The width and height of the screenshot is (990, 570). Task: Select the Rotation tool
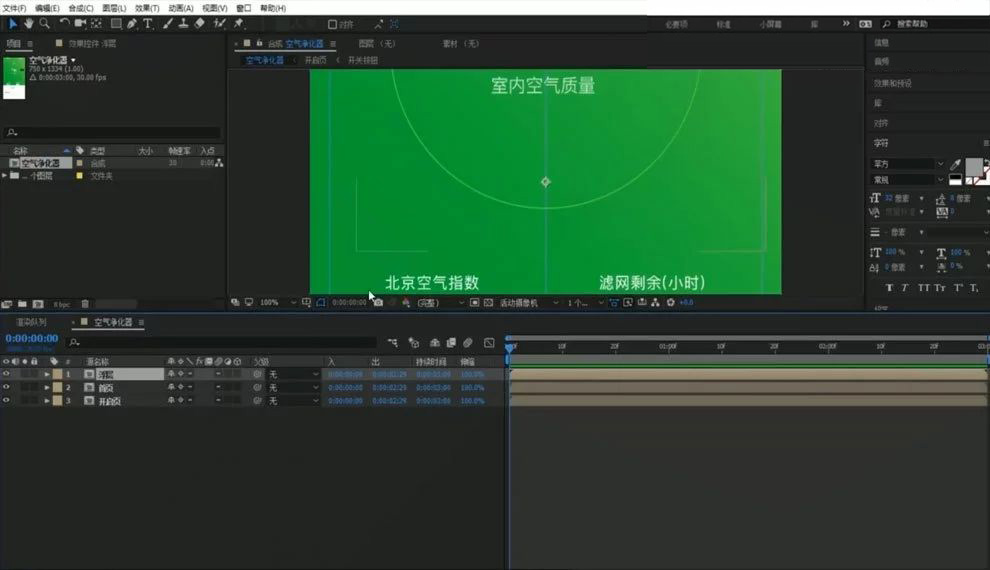click(64, 24)
